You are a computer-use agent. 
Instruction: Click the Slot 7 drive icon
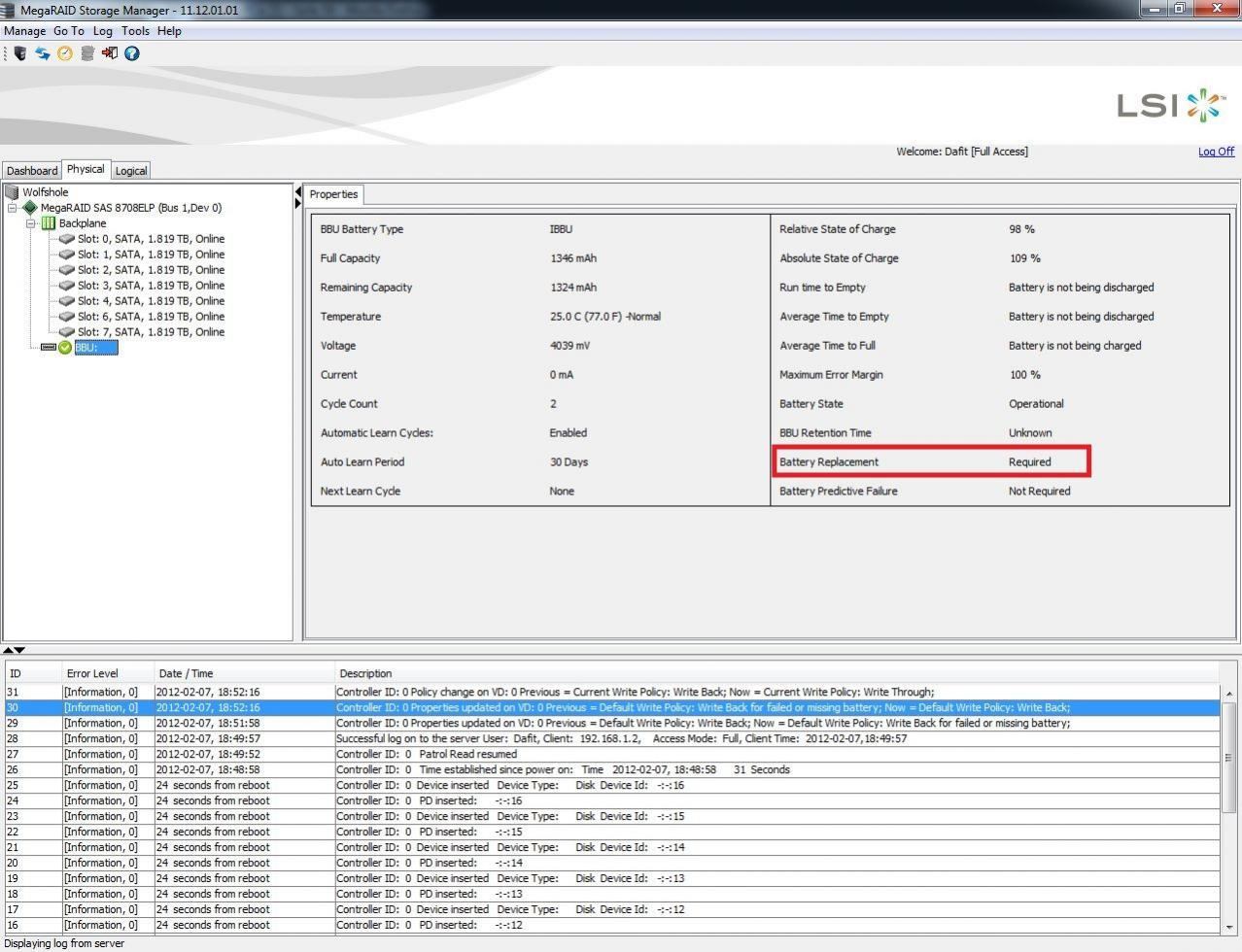tap(67, 332)
